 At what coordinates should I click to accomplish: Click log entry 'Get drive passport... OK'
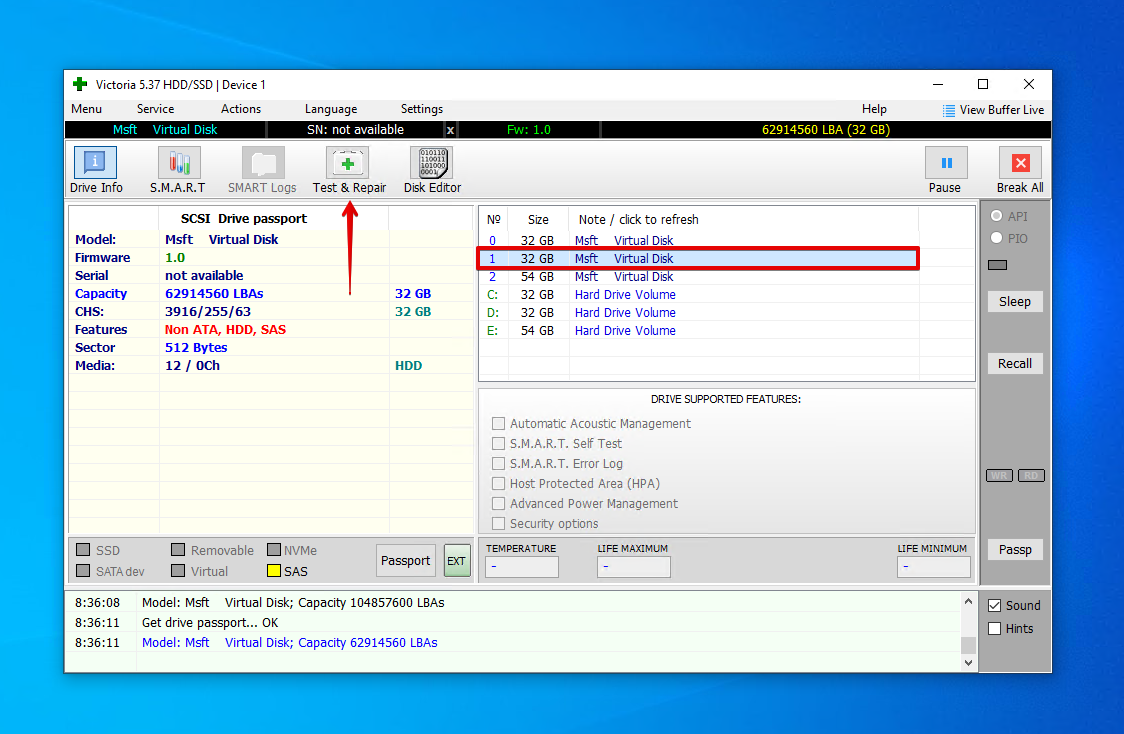click(x=210, y=623)
